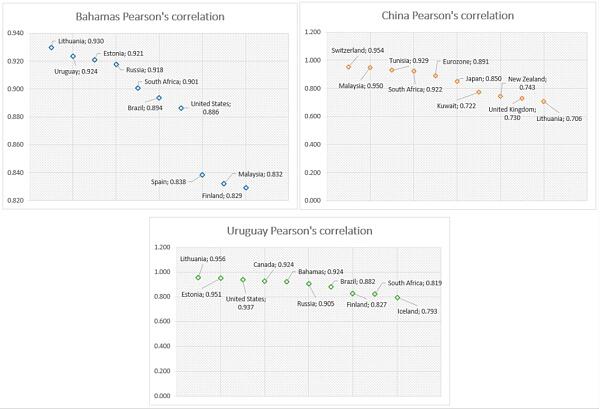Select the Finland 0.829 data label
600x409 pixels.
(x=222, y=196)
